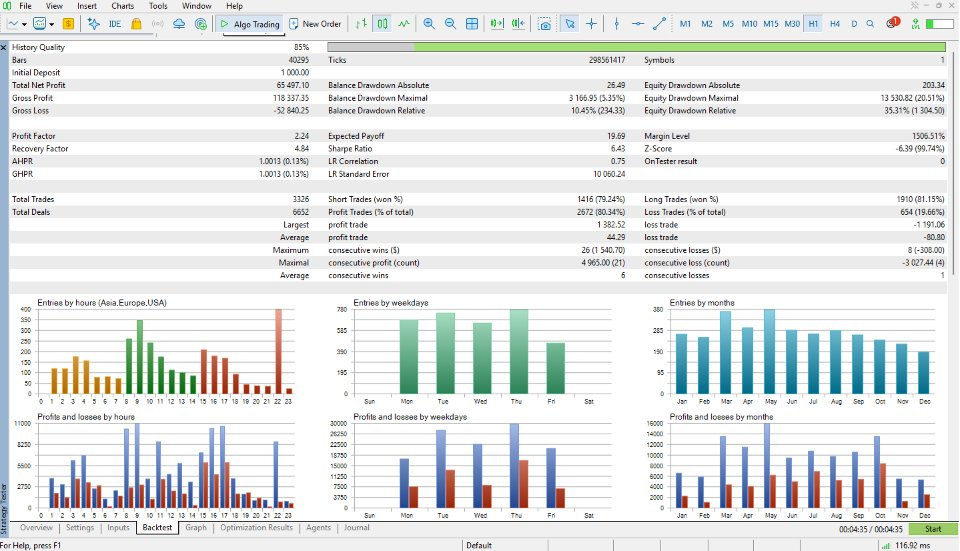Open the account notifications icon
This screenshot has width=960, height=551.
tap(893, 23)
